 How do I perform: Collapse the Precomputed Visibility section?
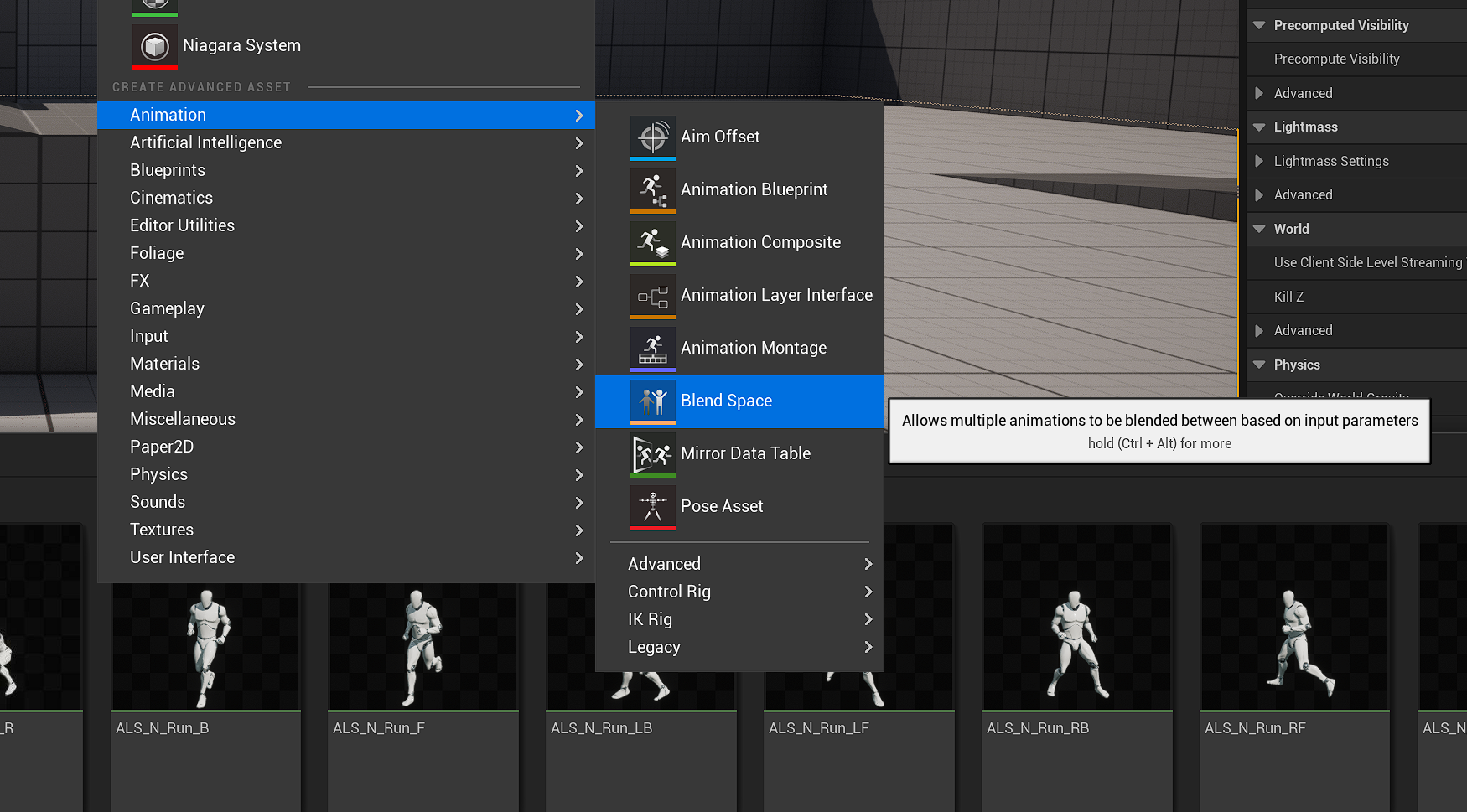tap(1259, 25)
